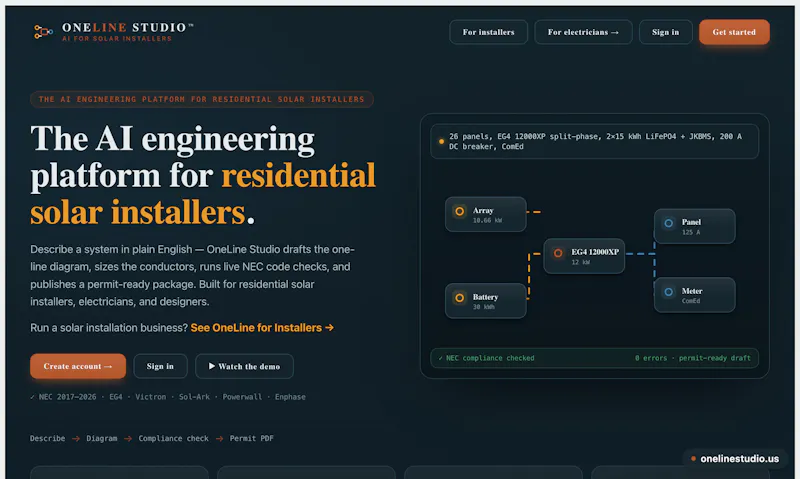
Task: Click the arrow between Describe and Diagram
Action: [76, 439]
